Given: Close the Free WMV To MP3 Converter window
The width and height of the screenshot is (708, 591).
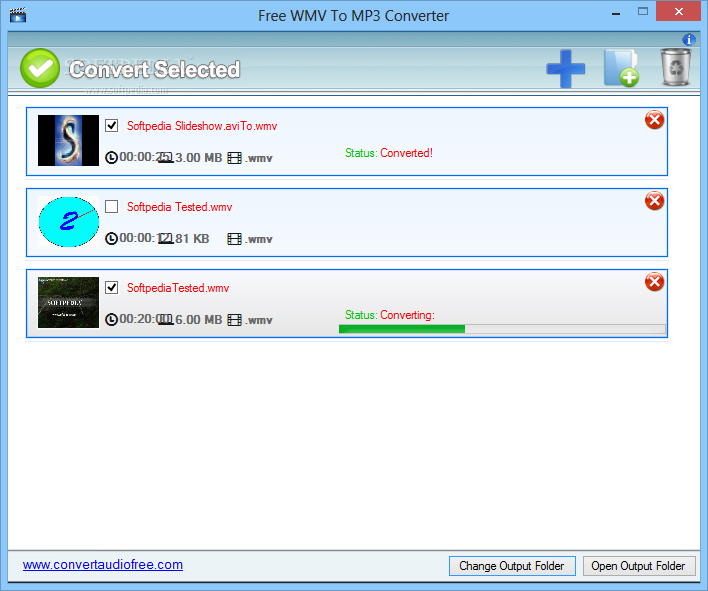Looking at the screenshot, I should [679, 12].
